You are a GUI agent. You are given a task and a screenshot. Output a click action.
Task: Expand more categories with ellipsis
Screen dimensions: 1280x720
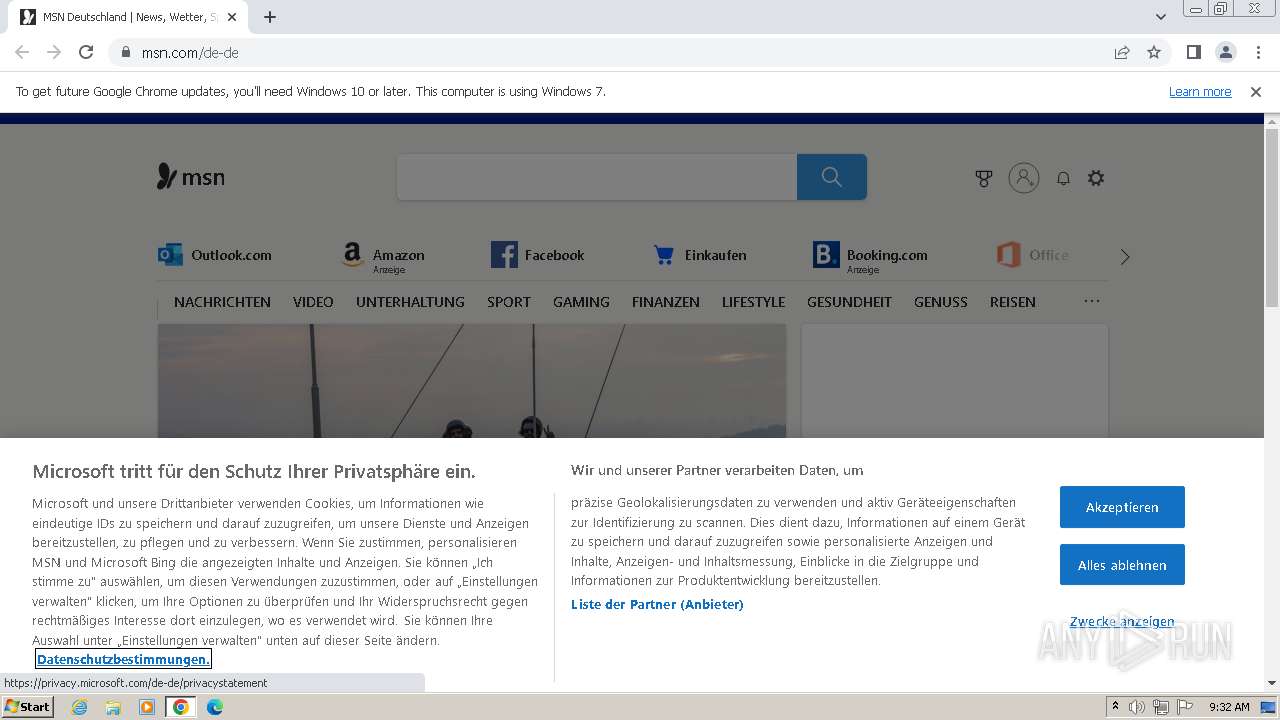click(x=1092, y=301)
